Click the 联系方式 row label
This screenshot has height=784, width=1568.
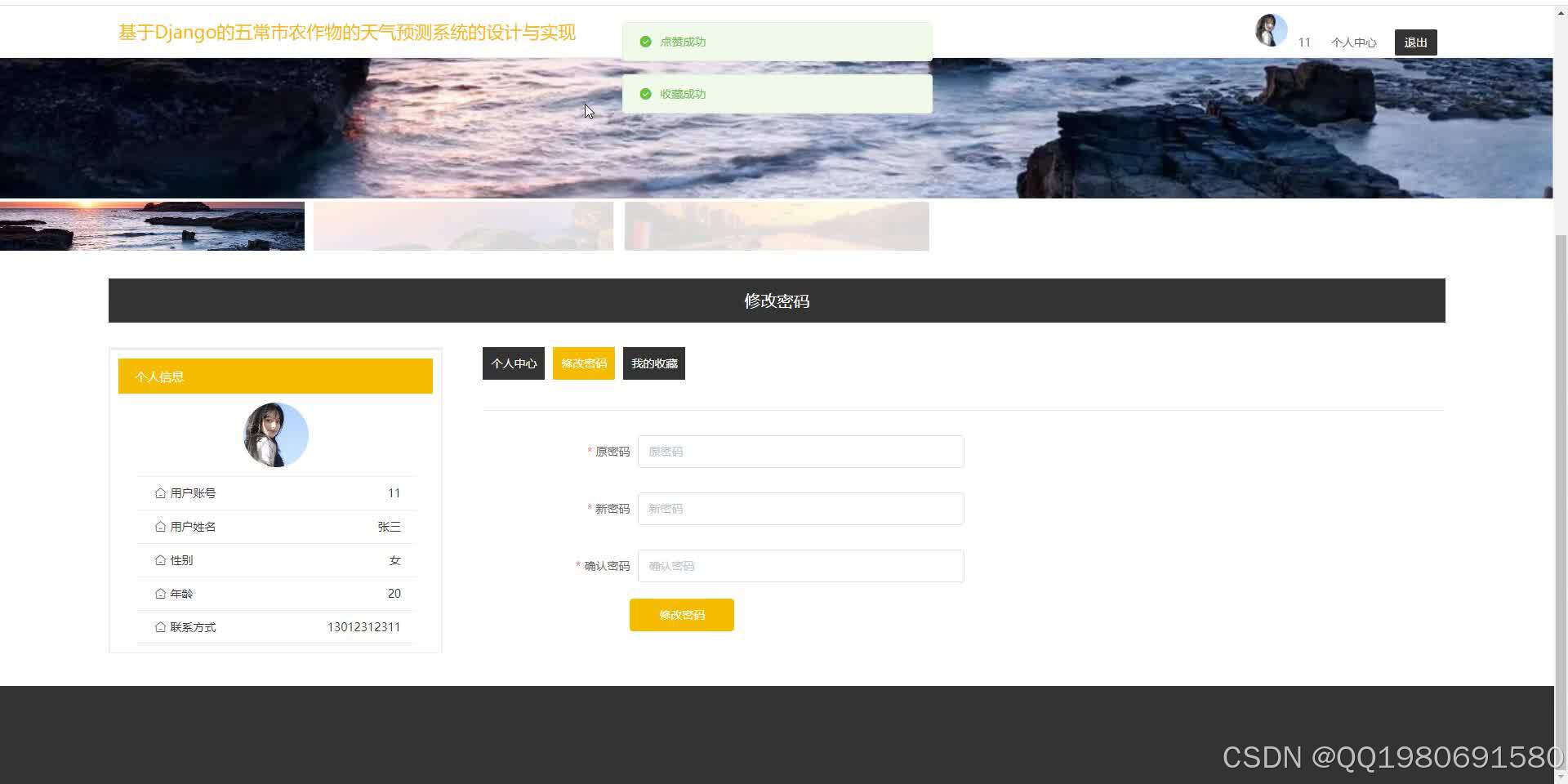pyautogui.click(x=193, y=627)
